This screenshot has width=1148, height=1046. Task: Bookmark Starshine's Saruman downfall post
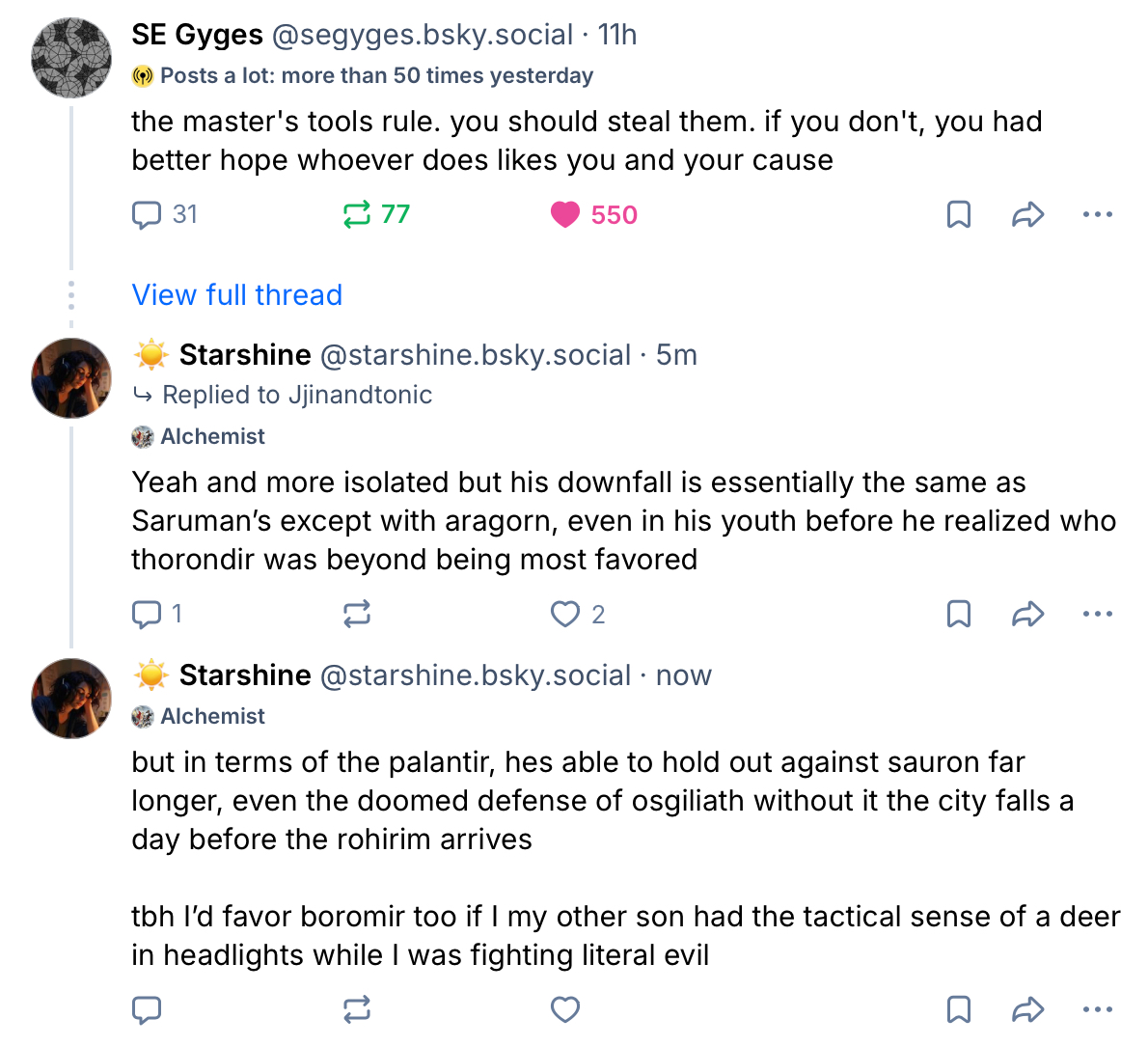(x=958, y=614)
